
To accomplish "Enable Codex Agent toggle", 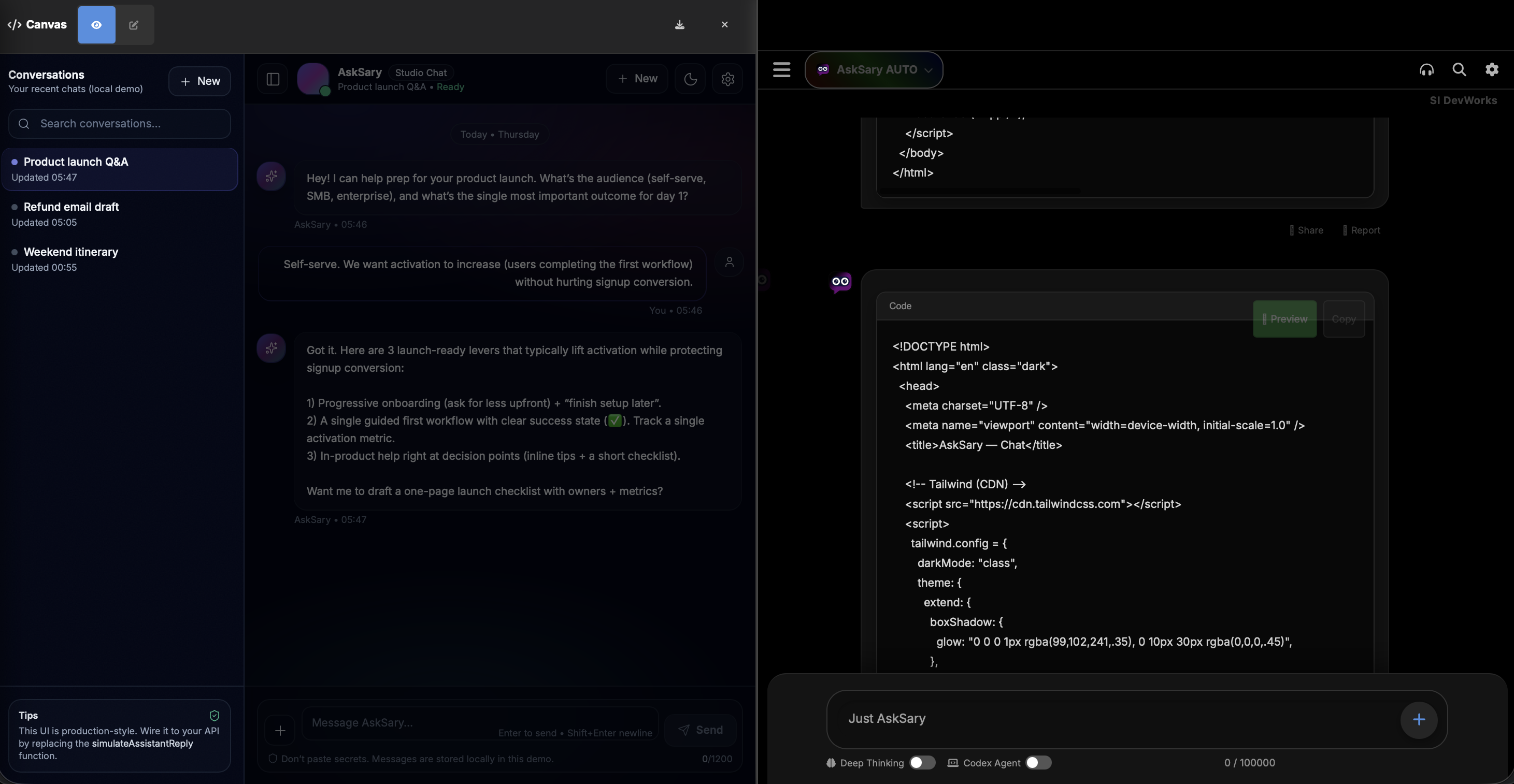I will tap(1038, 762).
